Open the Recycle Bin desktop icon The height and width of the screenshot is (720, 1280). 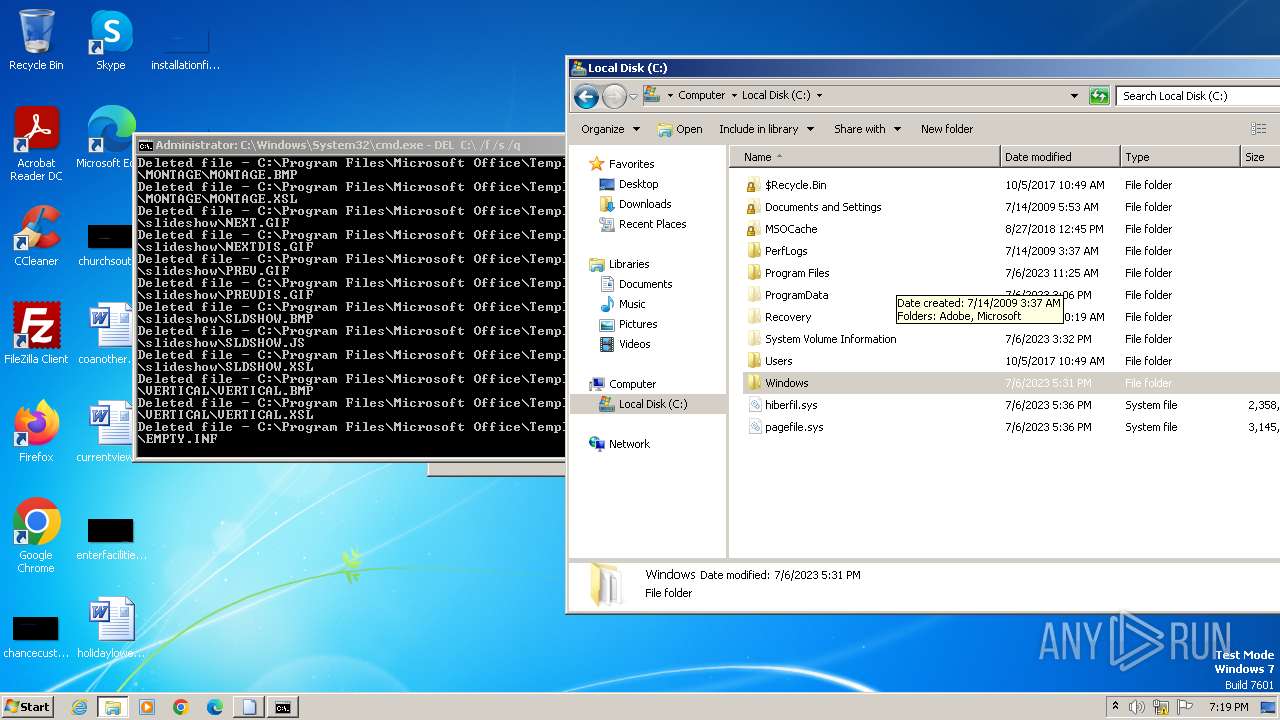point(36,40)
